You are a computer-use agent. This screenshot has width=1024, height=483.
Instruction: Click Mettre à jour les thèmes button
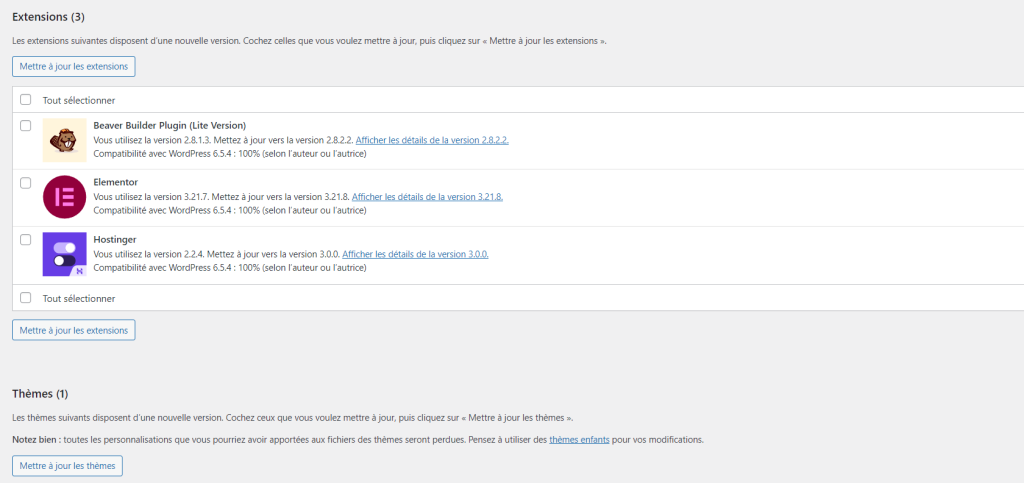point(67,466)
